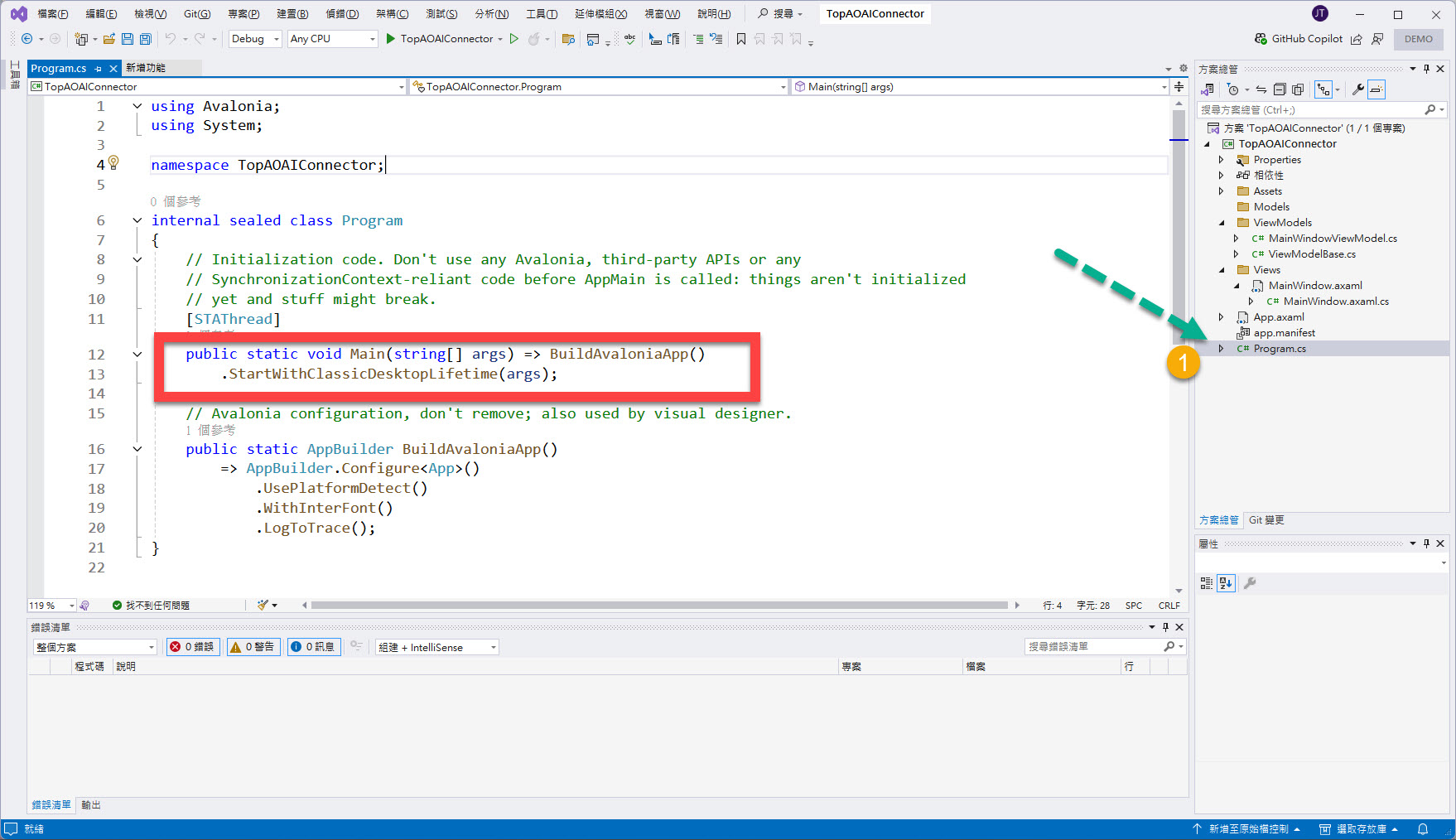This screenshot has height=840, width=1456.
Task: Open project Properties via wrench icon
Action: (1358, 89)
